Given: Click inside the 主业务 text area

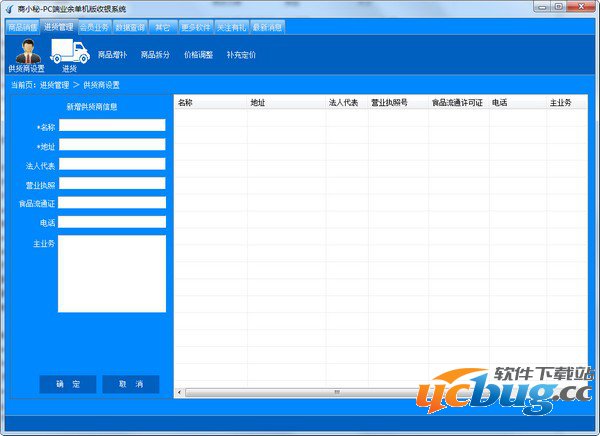Looking at the screenshot, I should (112, 274).
